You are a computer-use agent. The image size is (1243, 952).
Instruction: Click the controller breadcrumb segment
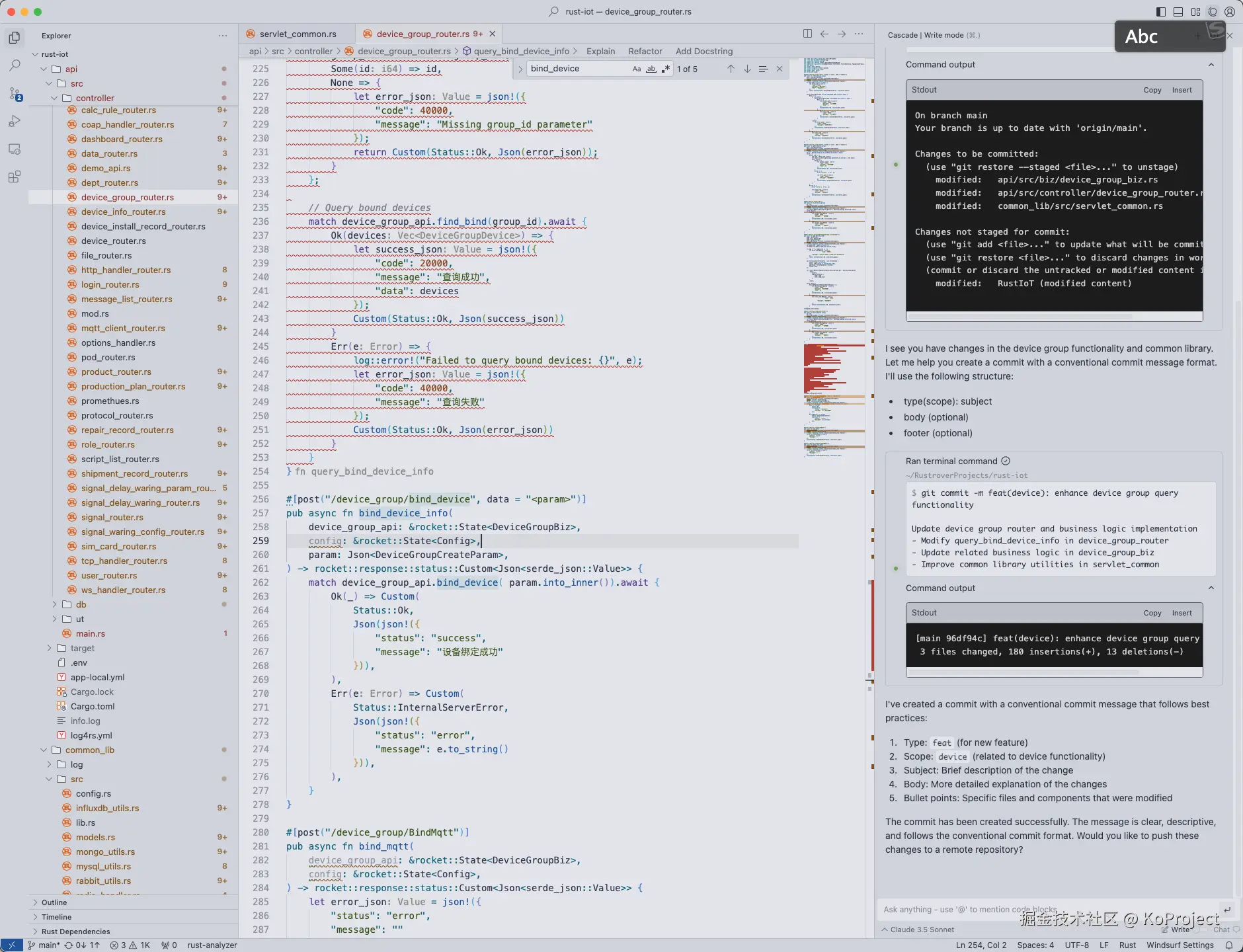coord(313,51)
